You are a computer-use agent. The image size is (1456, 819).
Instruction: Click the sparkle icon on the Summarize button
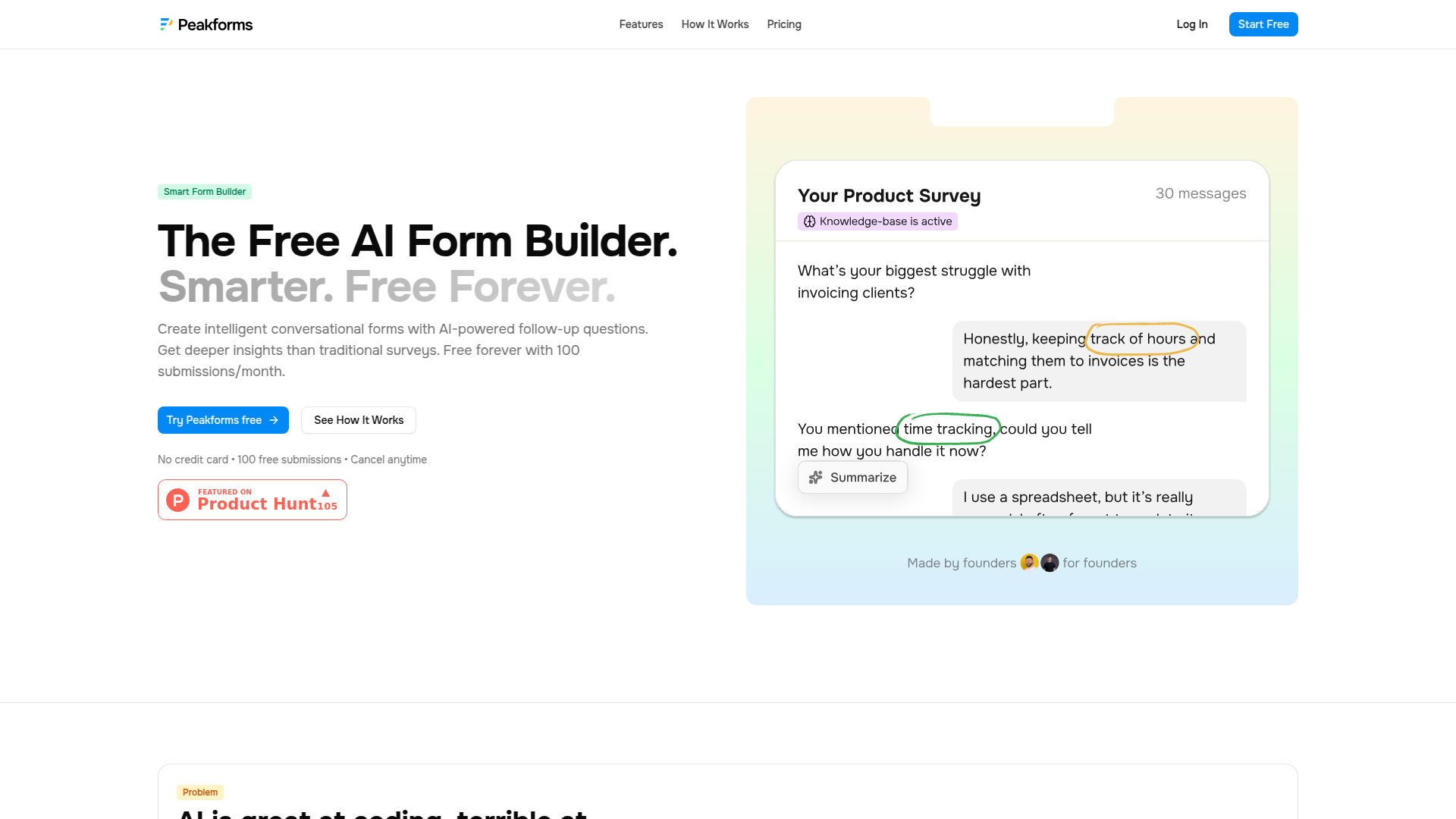point(816,477)
